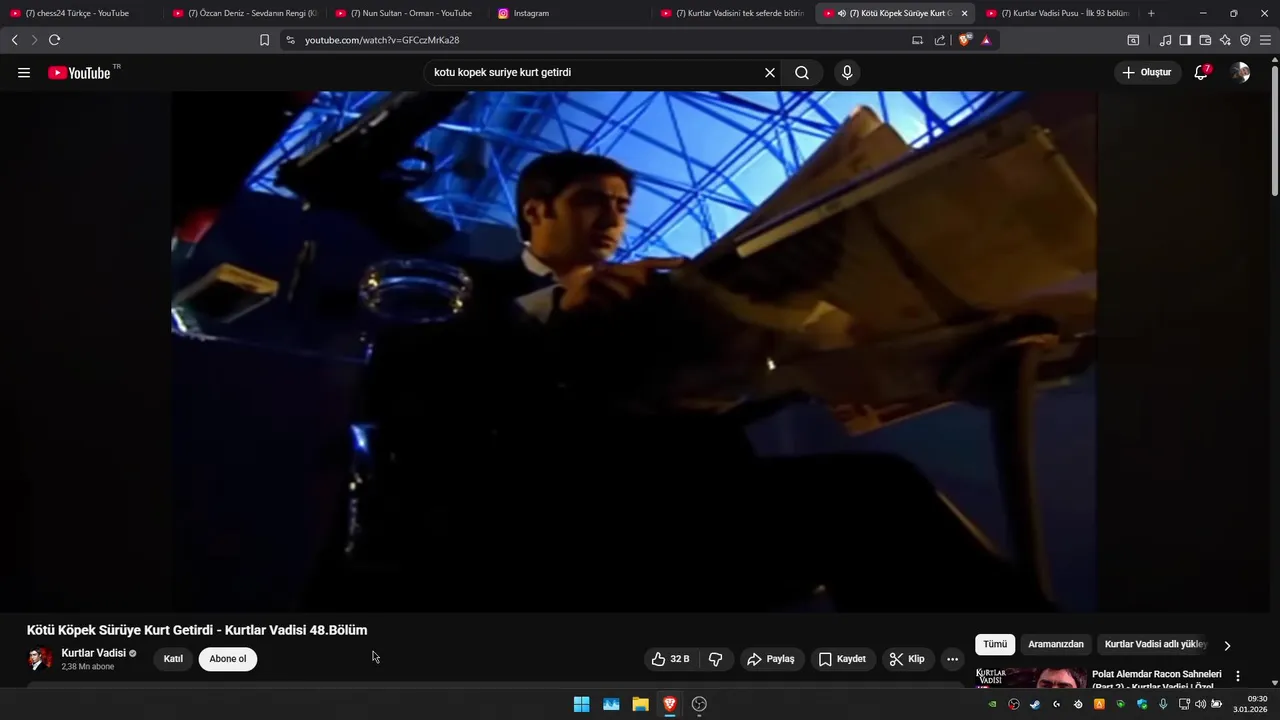
Task: Select the Aramanızdan filter chip
Action: click(1056, 645)
